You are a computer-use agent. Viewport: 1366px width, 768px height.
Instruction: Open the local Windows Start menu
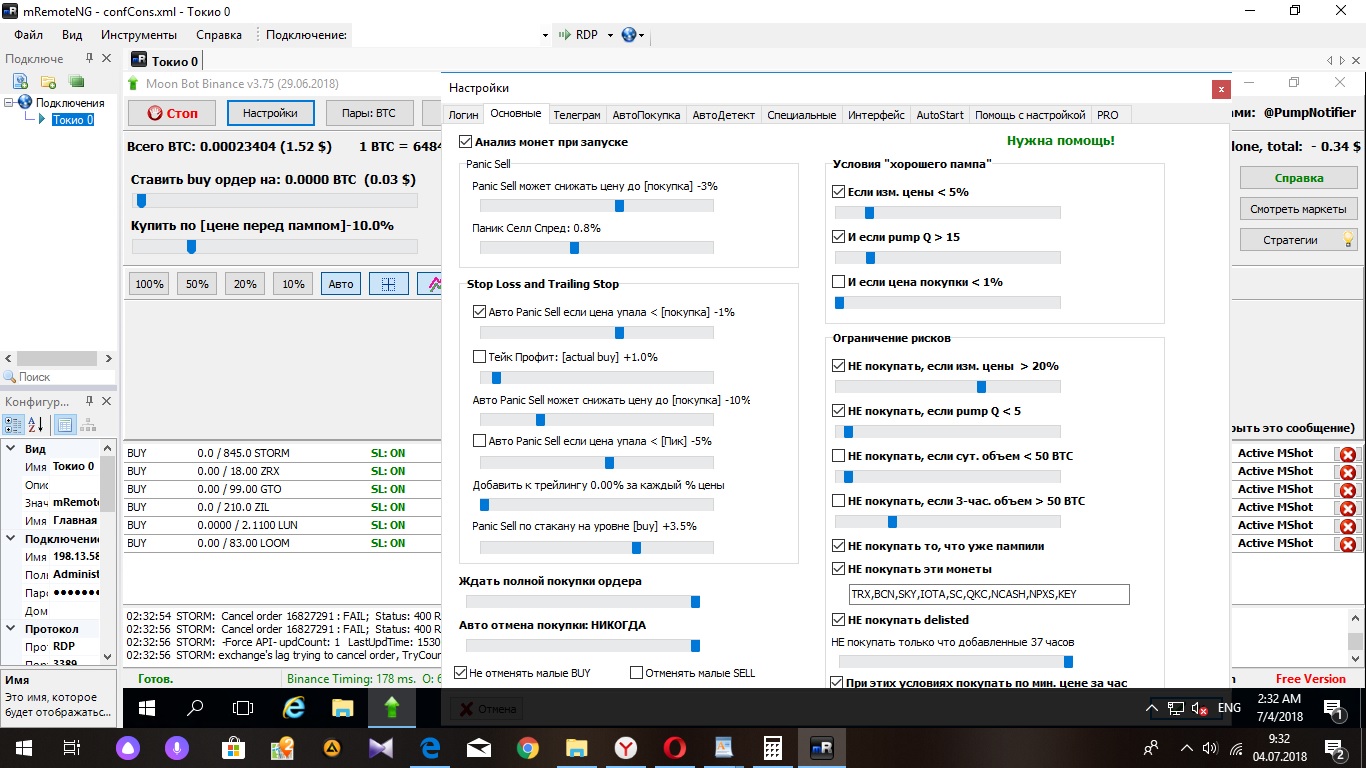point(23,748)
